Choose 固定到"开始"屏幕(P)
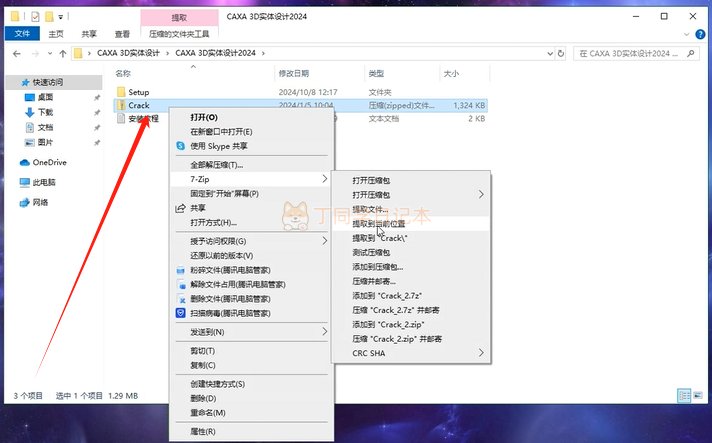 click(x=224, y=194)
